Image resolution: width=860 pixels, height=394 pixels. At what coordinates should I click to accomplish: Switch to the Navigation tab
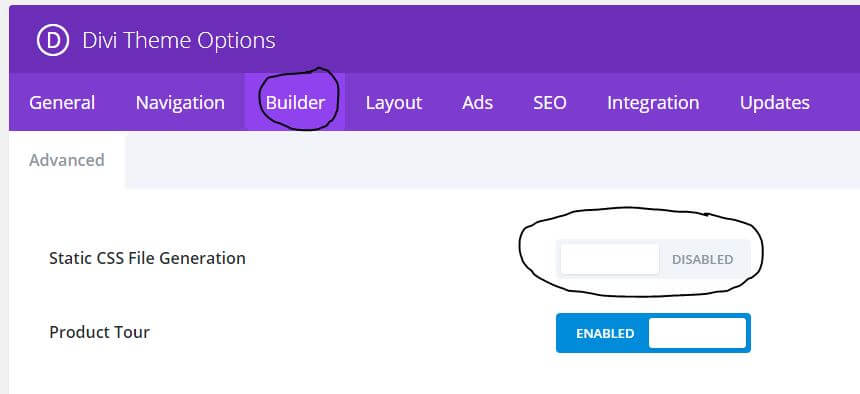point(180,103)
